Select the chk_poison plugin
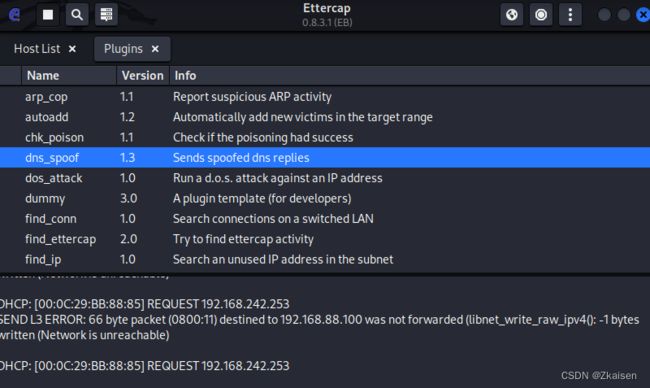 coord(325,137)
